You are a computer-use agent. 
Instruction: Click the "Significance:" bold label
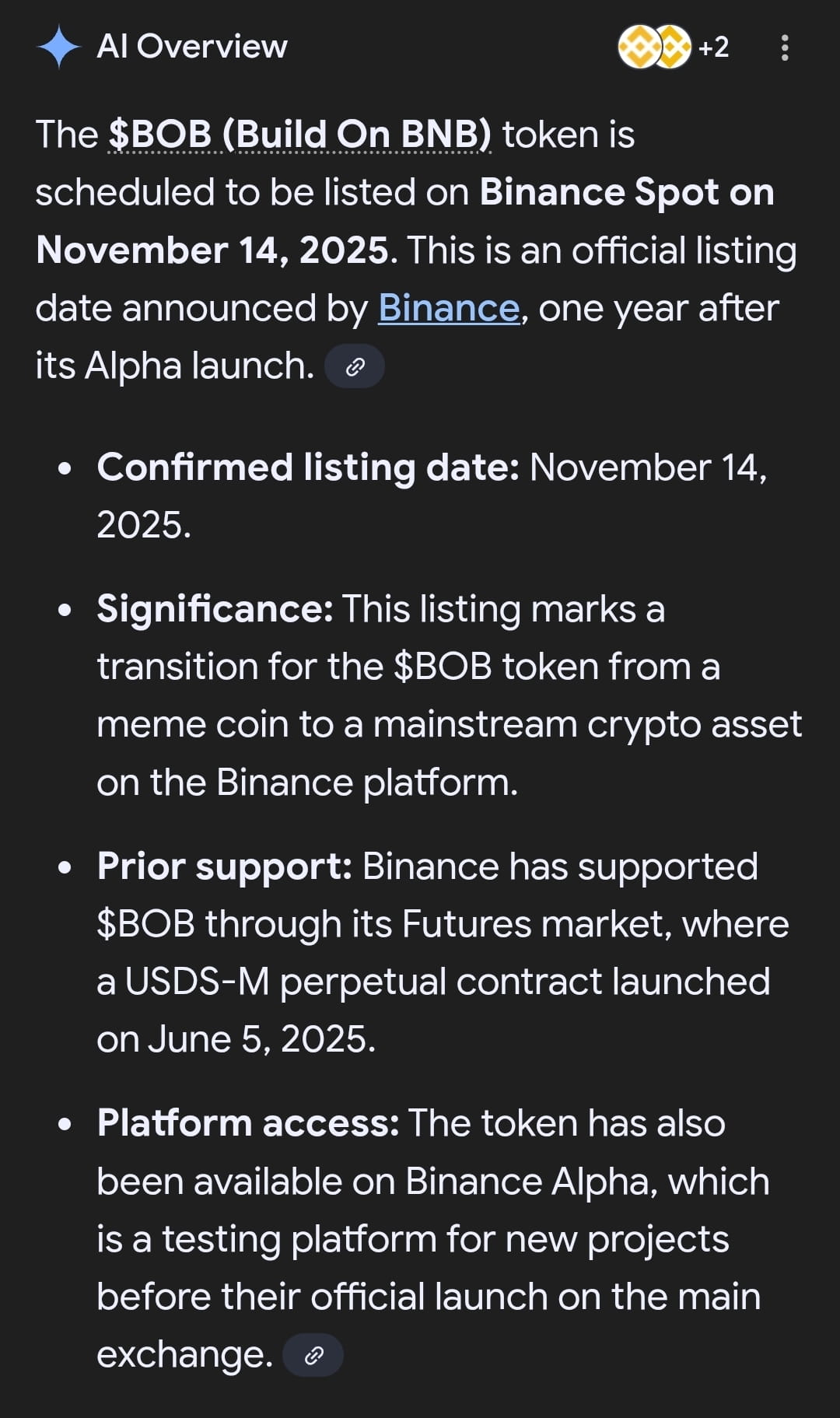(215, 609)
